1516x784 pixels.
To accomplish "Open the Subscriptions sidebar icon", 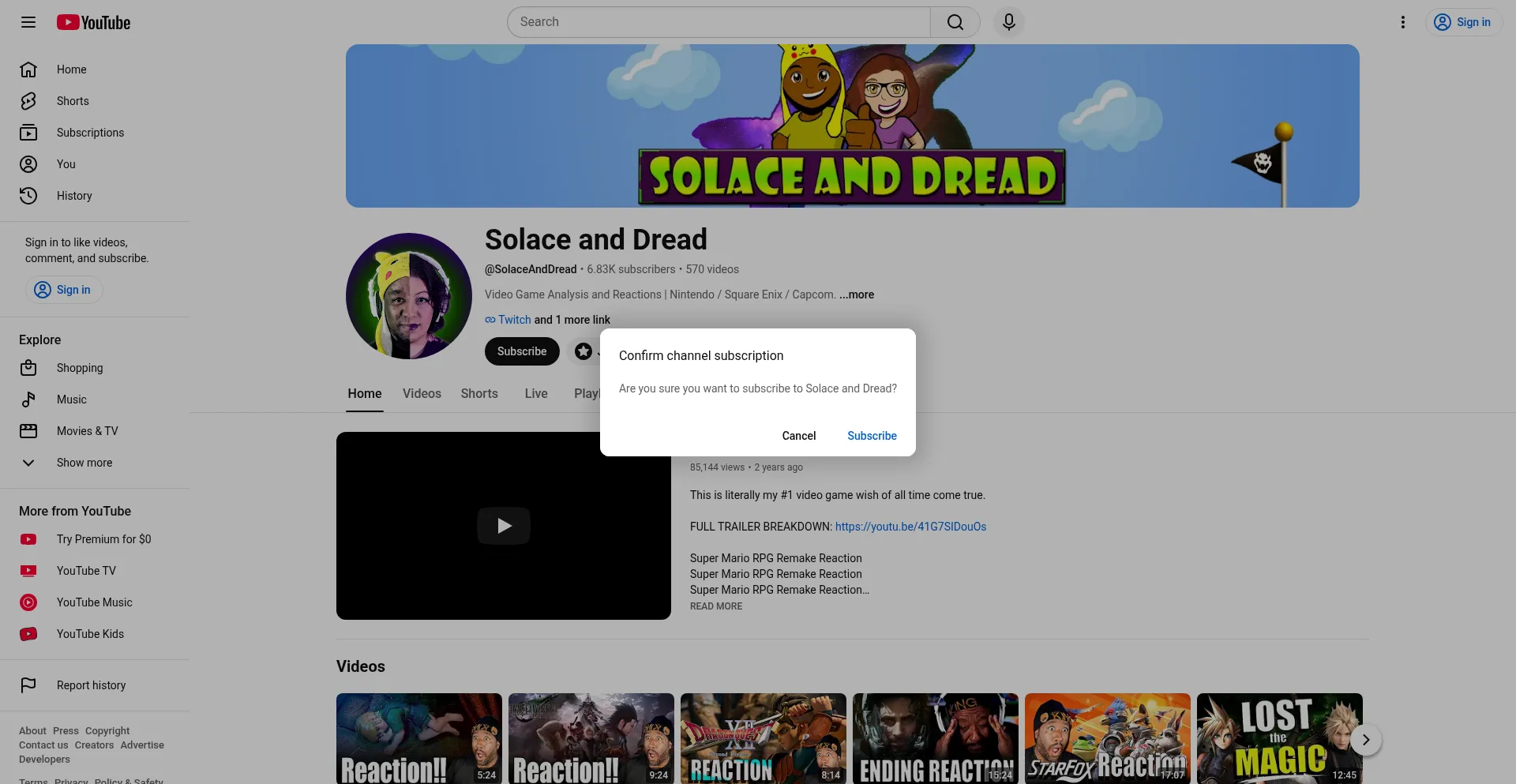I will [28, 133].
